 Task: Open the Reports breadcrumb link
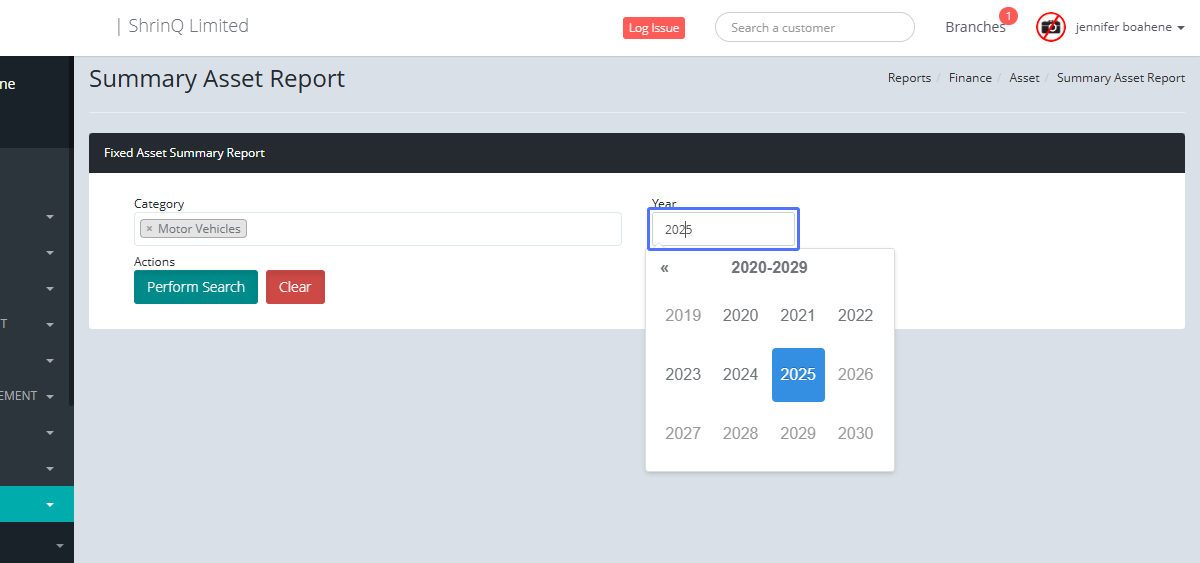pos(909,78)
